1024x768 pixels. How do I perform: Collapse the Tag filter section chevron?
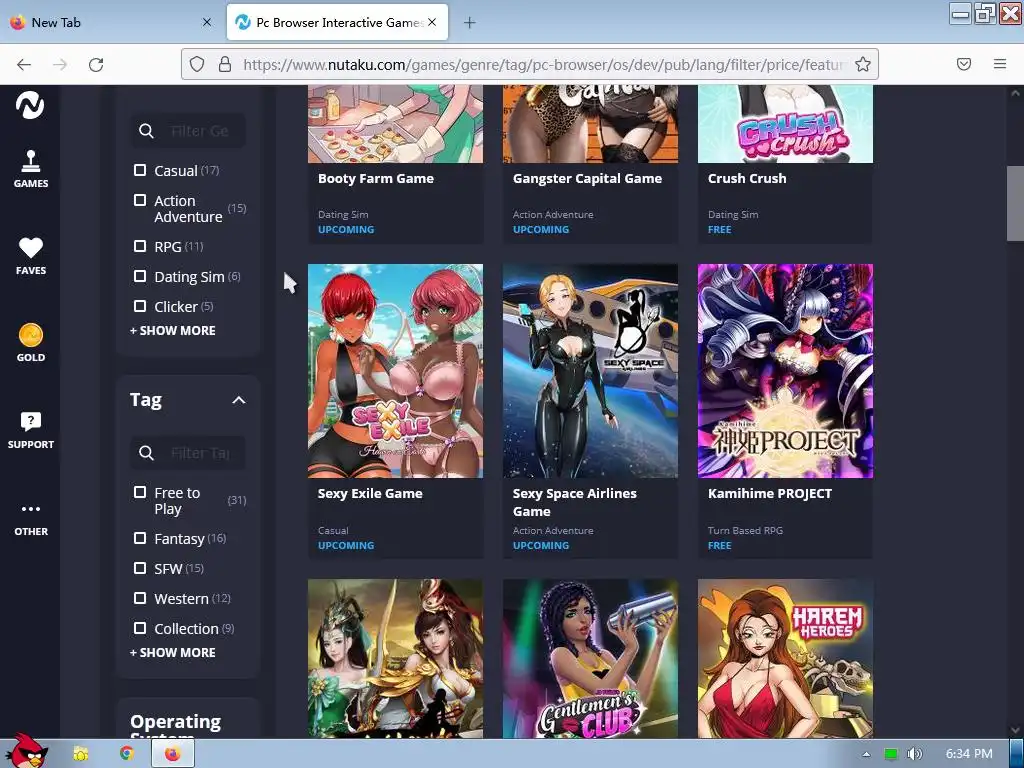click(x=239, y=400)
